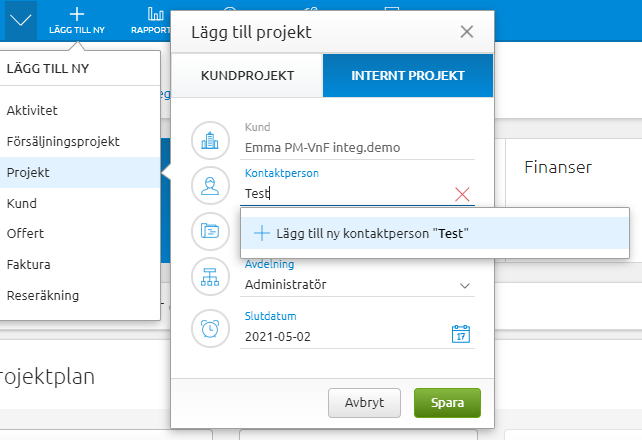Clear Kontaktperson field with red X
This screenshot has width=642, height=440.
click(x=462, y=194)
